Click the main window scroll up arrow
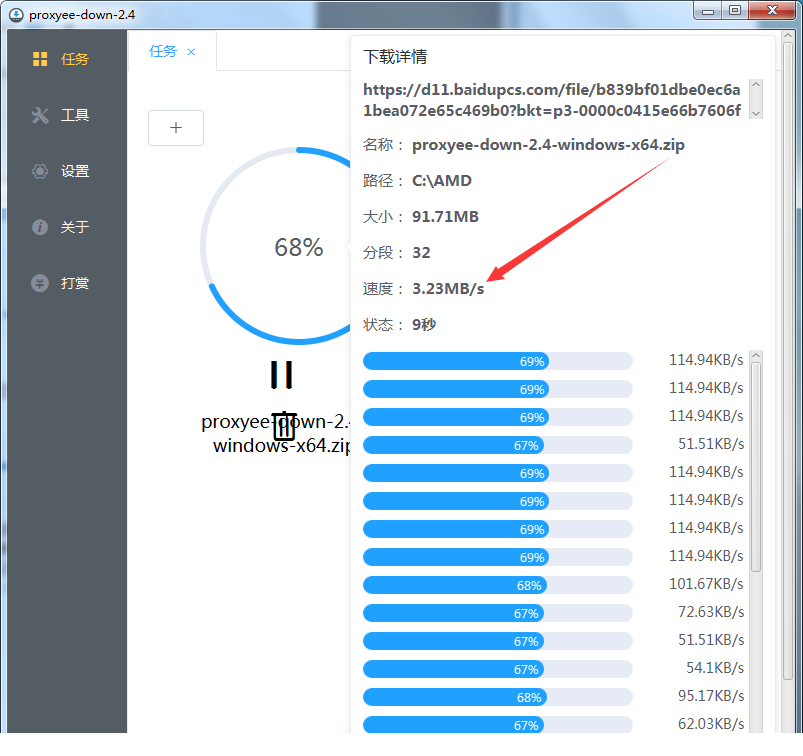 [x=788, y=35]
